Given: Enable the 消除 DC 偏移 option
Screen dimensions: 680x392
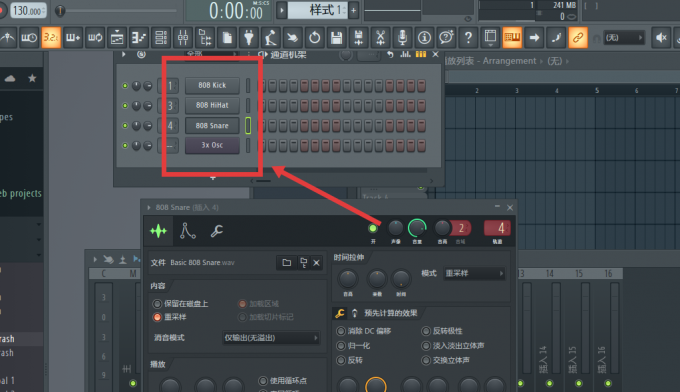Looking at the screenshot, I should pos(363,331).
